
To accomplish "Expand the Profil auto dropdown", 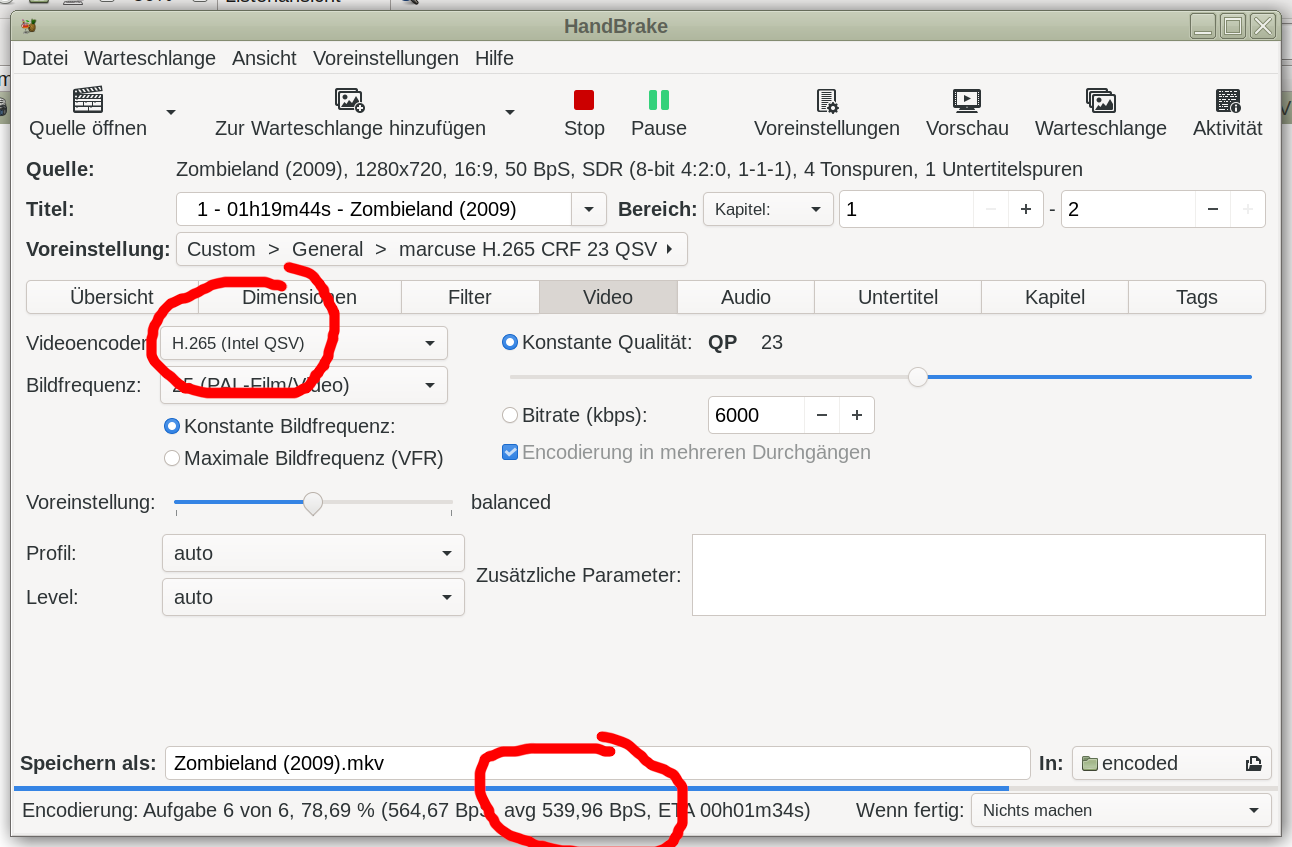I will pyautogui.click(x=313, y=553).
